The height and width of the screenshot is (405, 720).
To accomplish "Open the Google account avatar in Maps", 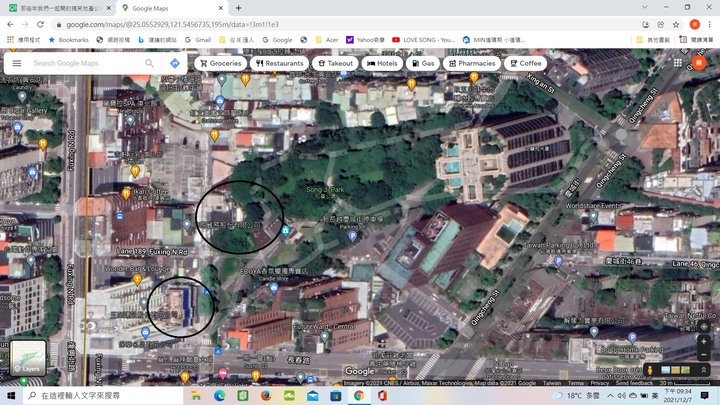I will [699, 63].
